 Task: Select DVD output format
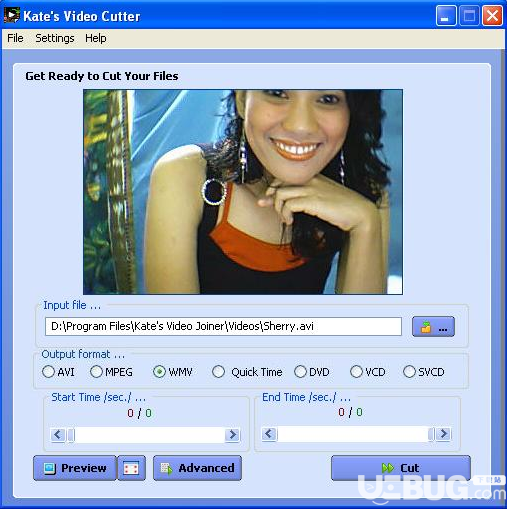coord(312,372)
